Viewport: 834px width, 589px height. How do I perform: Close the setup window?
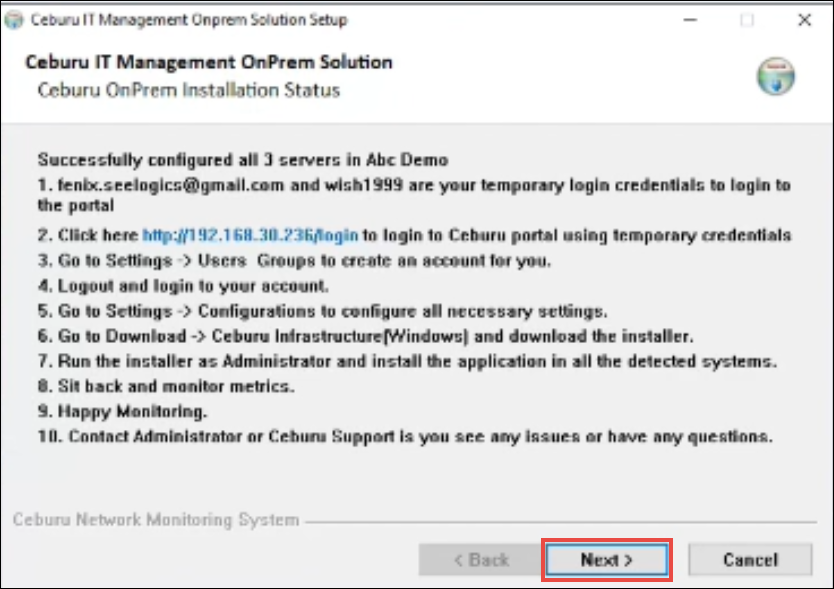click(805, 20)
